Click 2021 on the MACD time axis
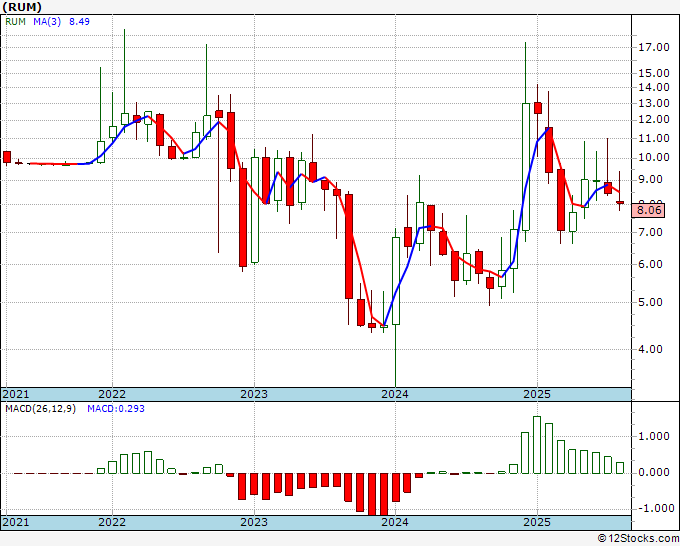The width and height of the screenshot is (680, 546). click(x=16, y=522)
